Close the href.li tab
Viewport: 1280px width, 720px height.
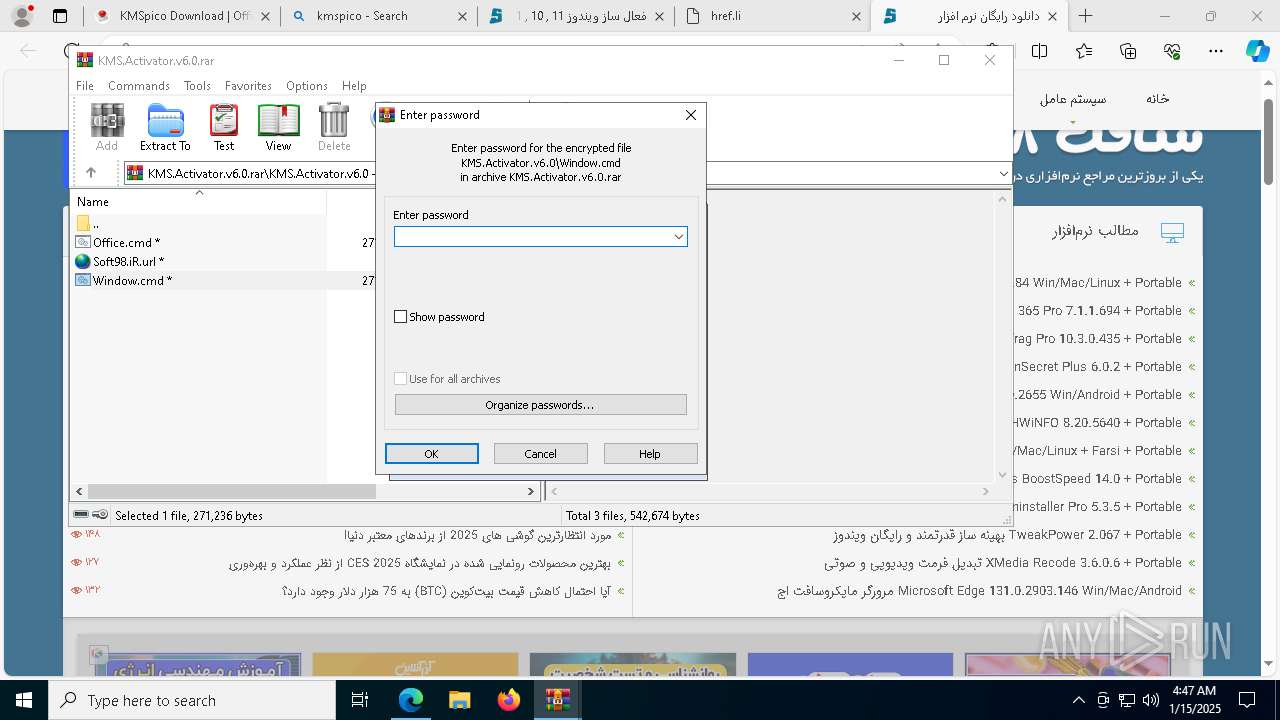[857, 16]
